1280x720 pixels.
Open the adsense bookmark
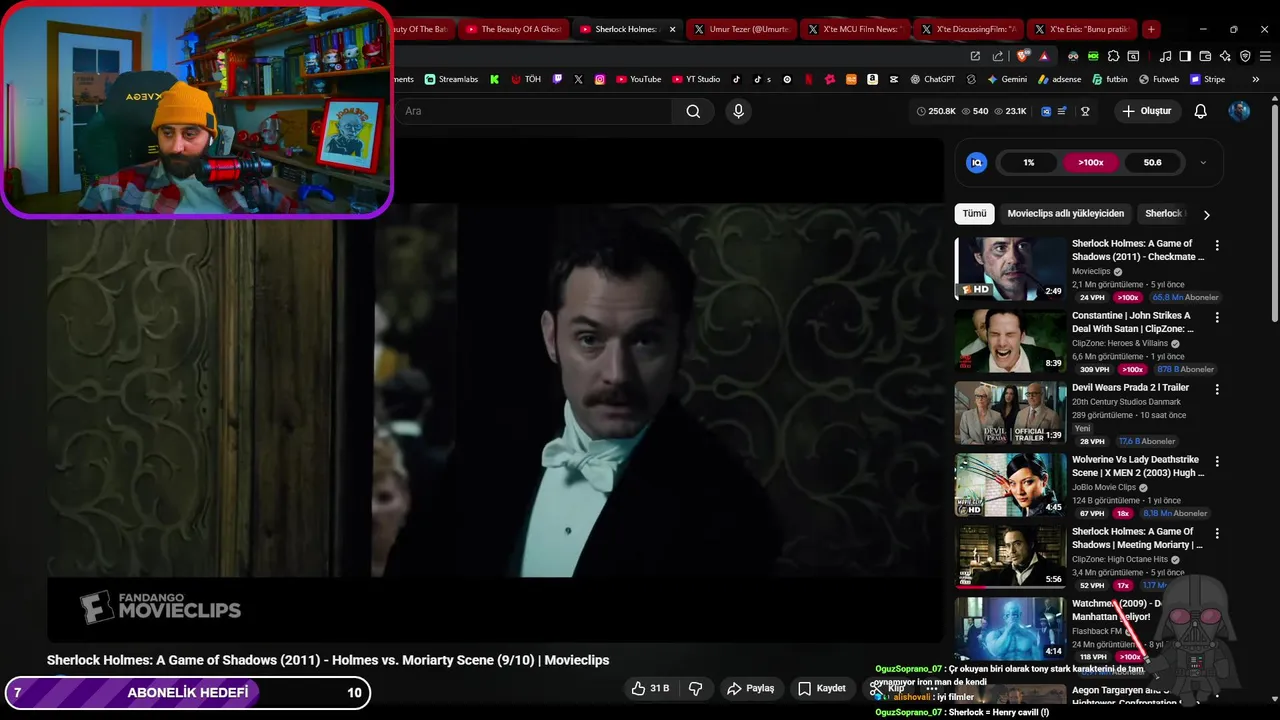(1059, 79)
